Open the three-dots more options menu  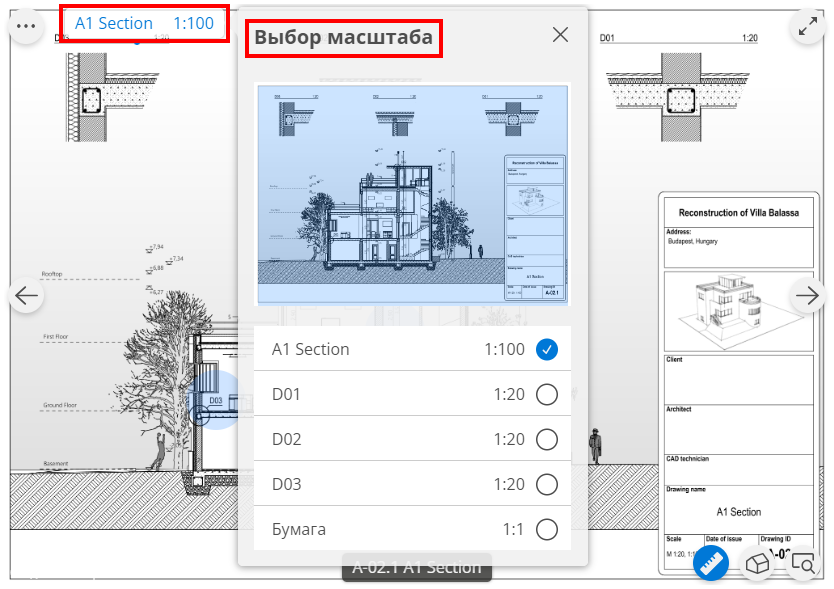[x=26, y=26]
